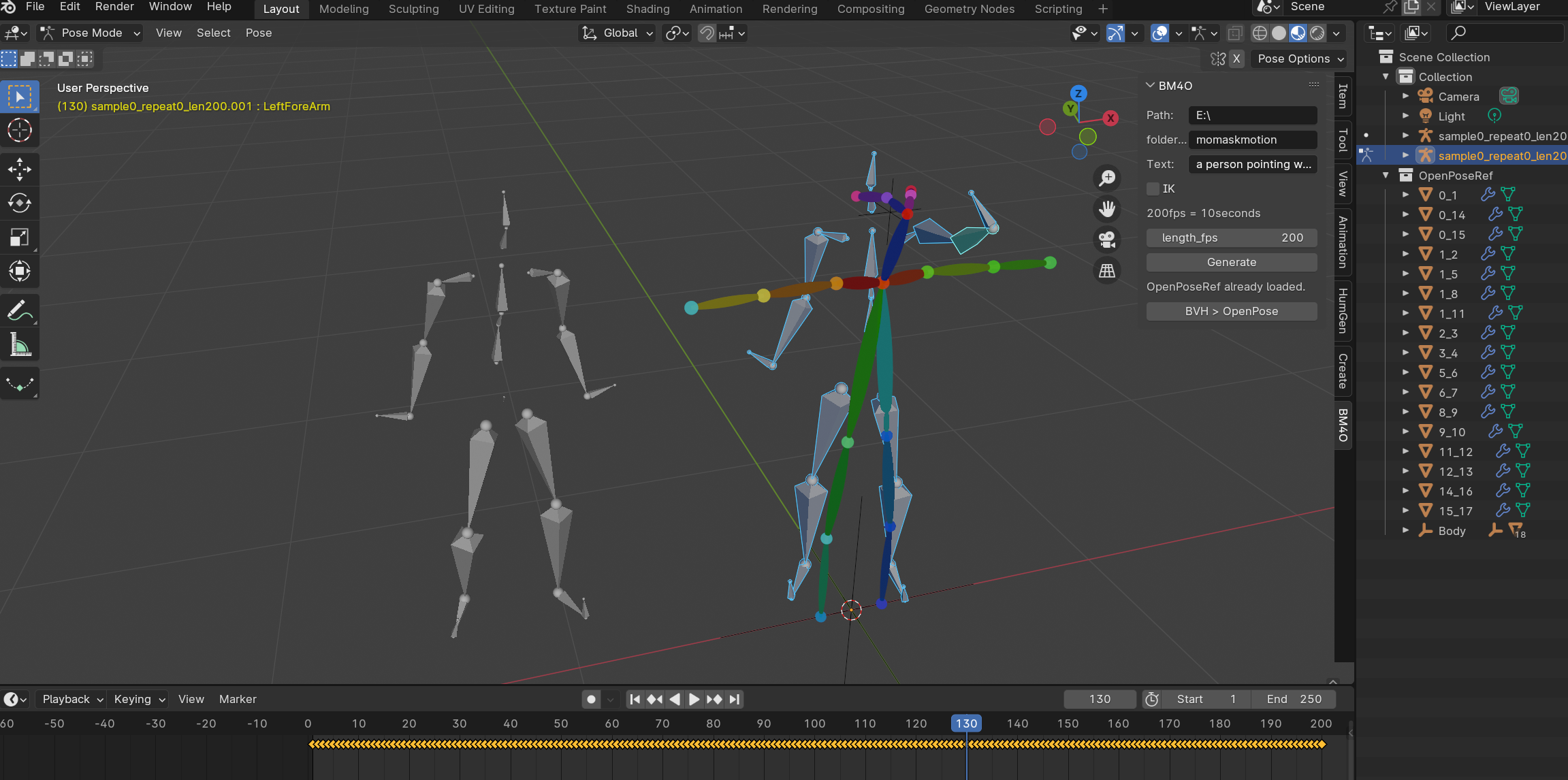The width and height of the screenshot is (1568, 780).
Task: Open the Shading workspace tab
Action: tap(647, 9)
